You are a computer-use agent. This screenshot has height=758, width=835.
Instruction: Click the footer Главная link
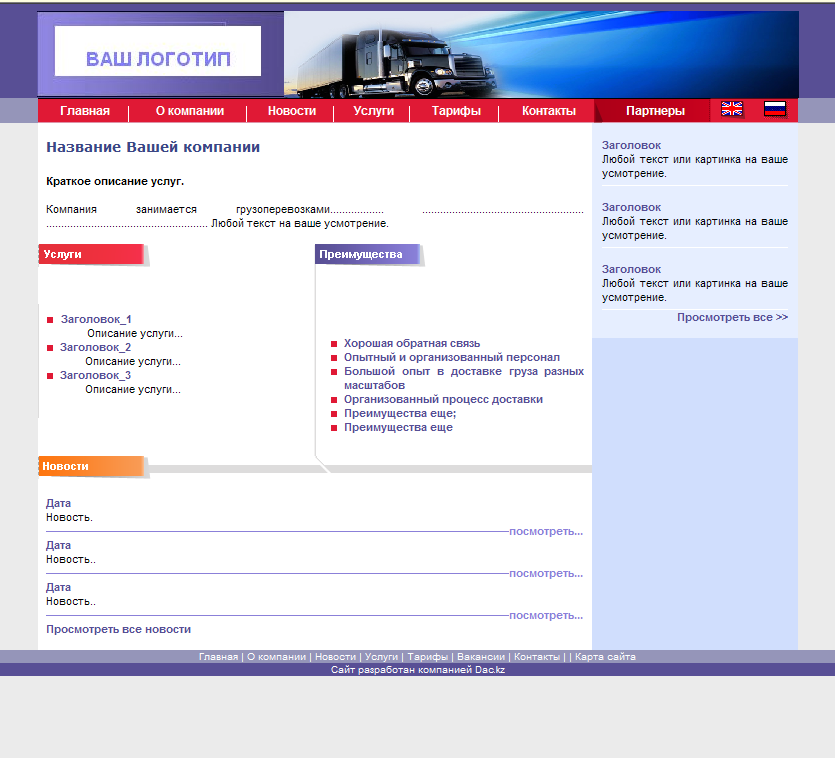click(218, 657)
